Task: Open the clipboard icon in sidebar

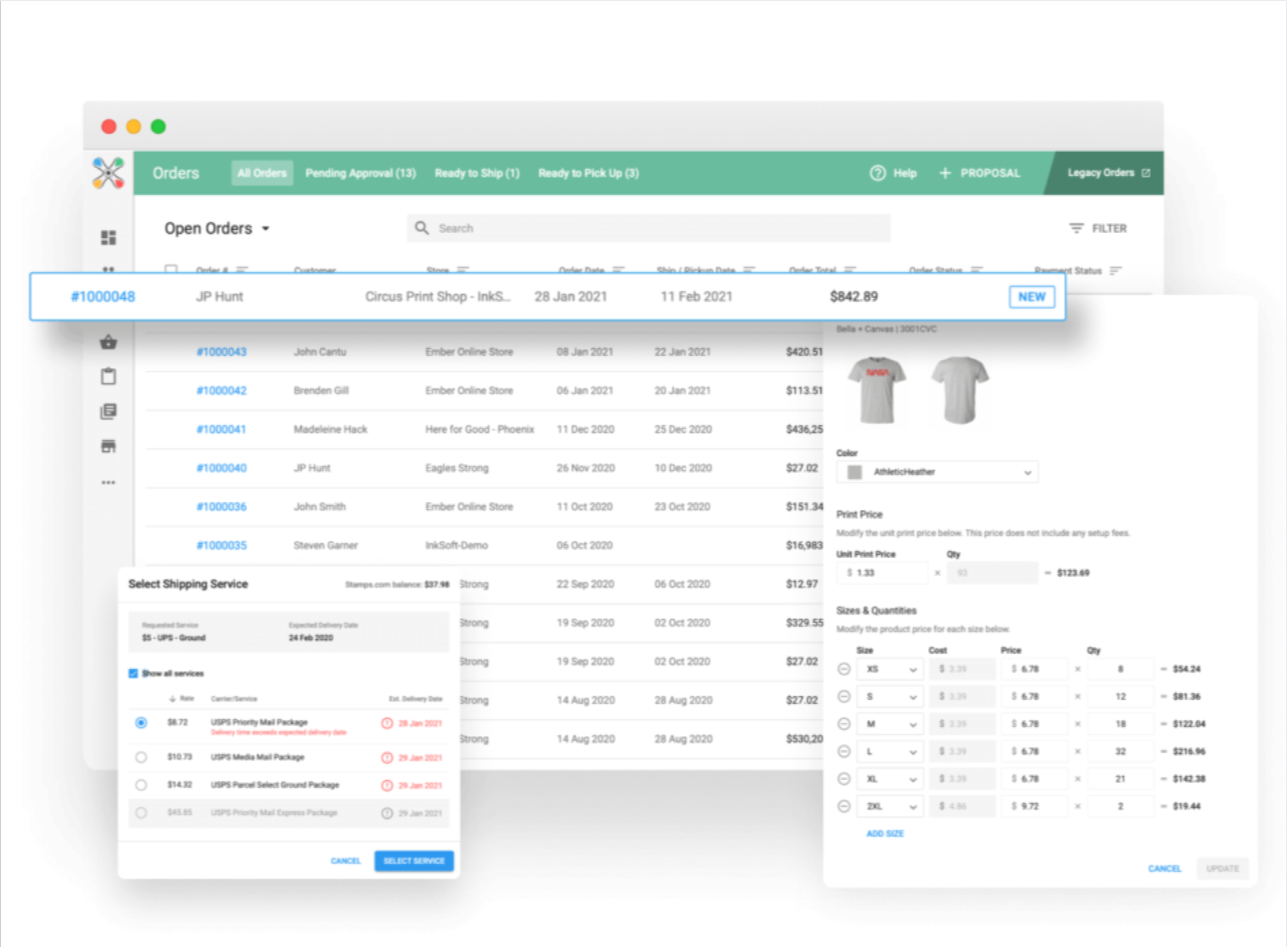Action: coord(108,376)
